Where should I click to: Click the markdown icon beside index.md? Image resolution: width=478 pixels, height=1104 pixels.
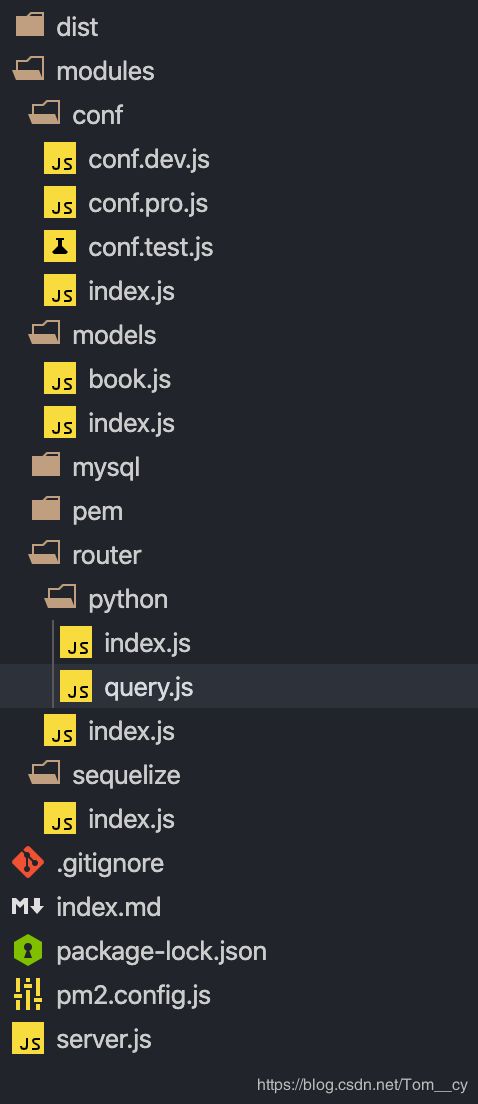tap(28, 907)
